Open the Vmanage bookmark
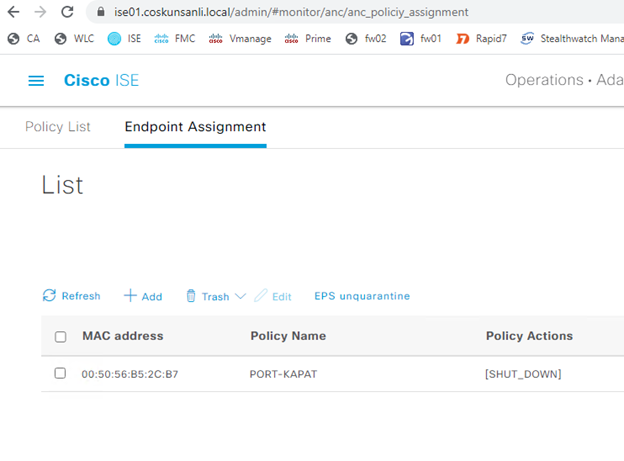The height and width of the screenshot is (461, 624). [240, 39]
